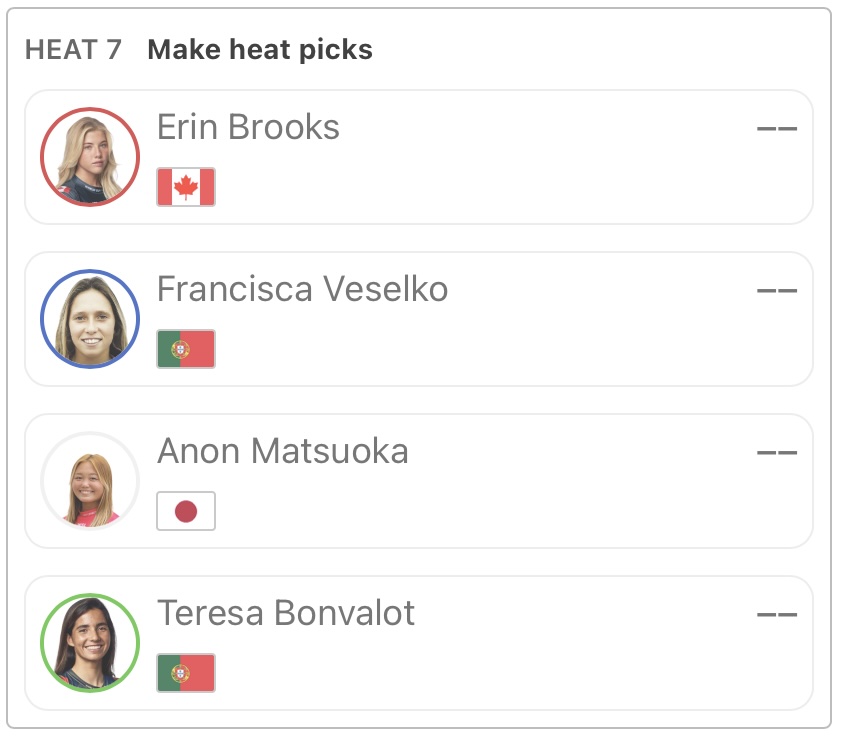The image size is (842, 738).
Task: Click Erin Brooks' profile photo
Action: pos(90,157)
